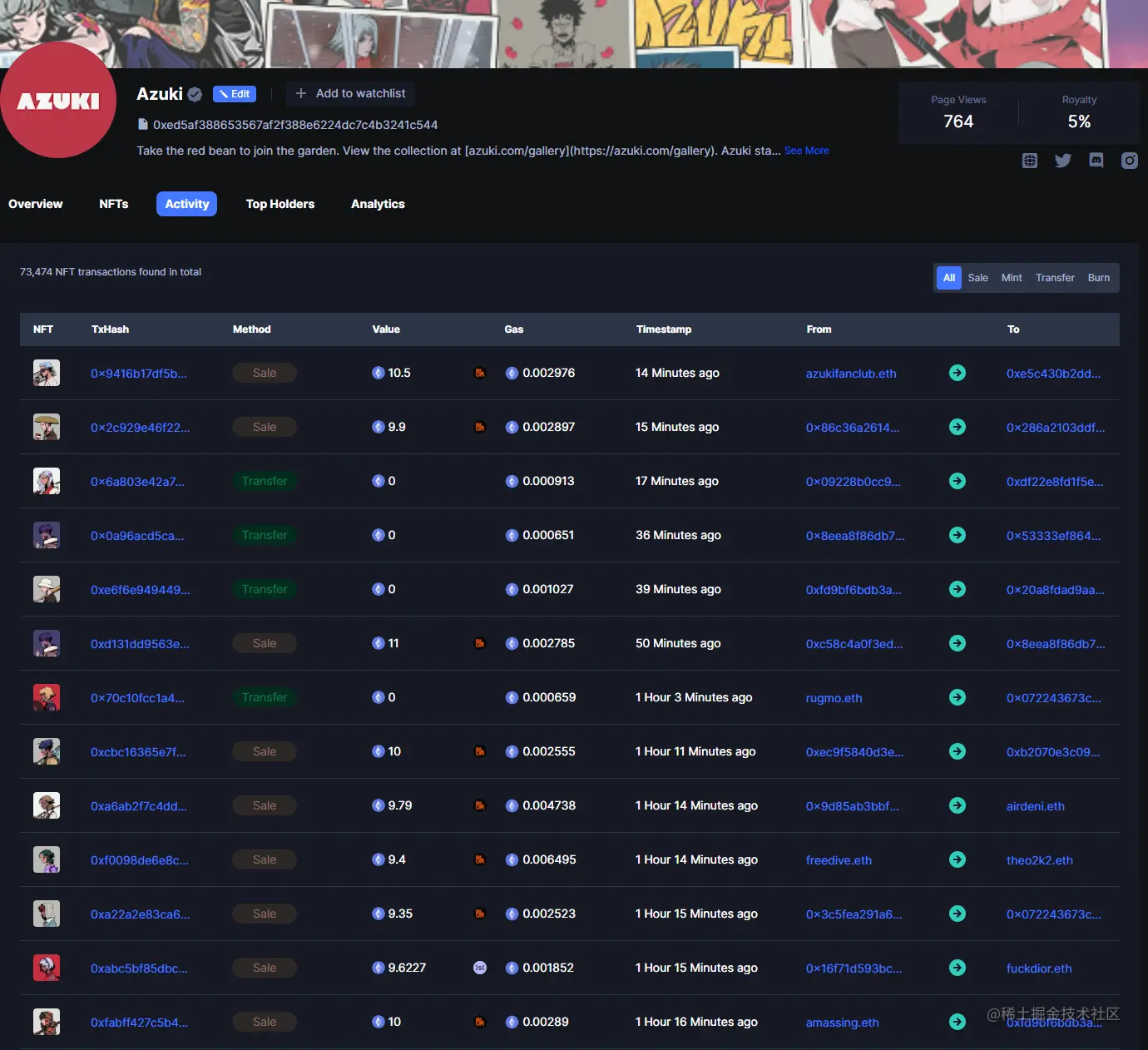
Task: Click the arrow icon after 0x09228b0cc9...
Action: click(957, 481)
